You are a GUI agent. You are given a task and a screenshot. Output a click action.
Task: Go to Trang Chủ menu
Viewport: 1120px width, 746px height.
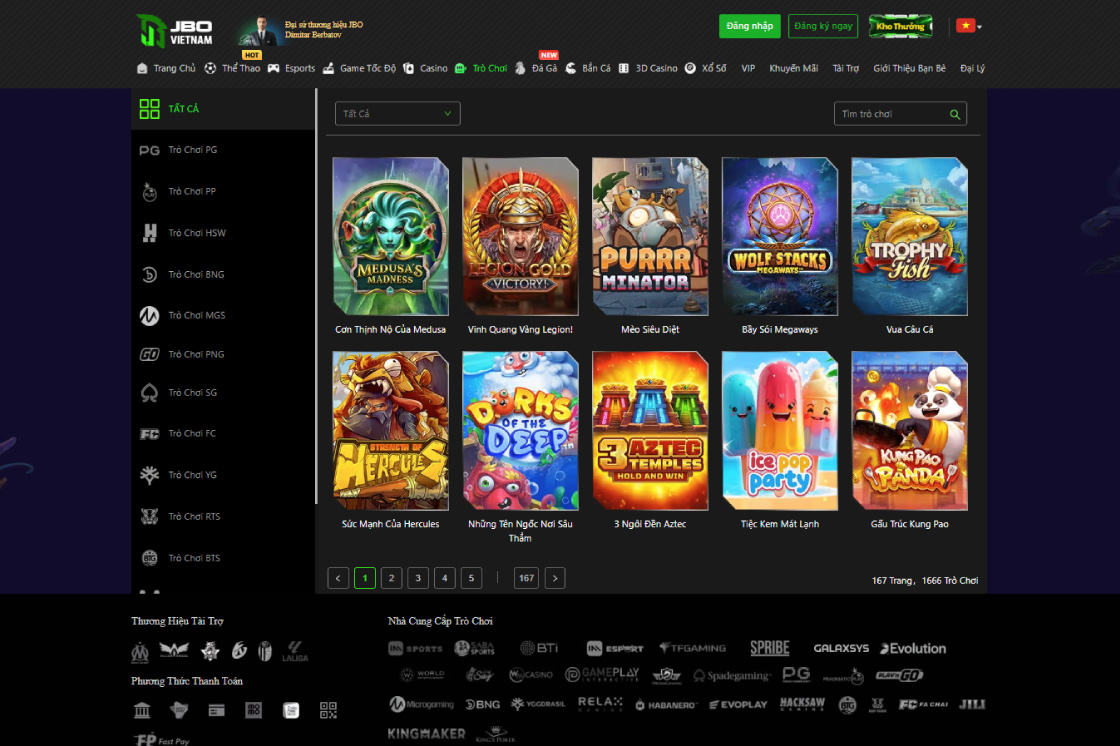point(166,68)
